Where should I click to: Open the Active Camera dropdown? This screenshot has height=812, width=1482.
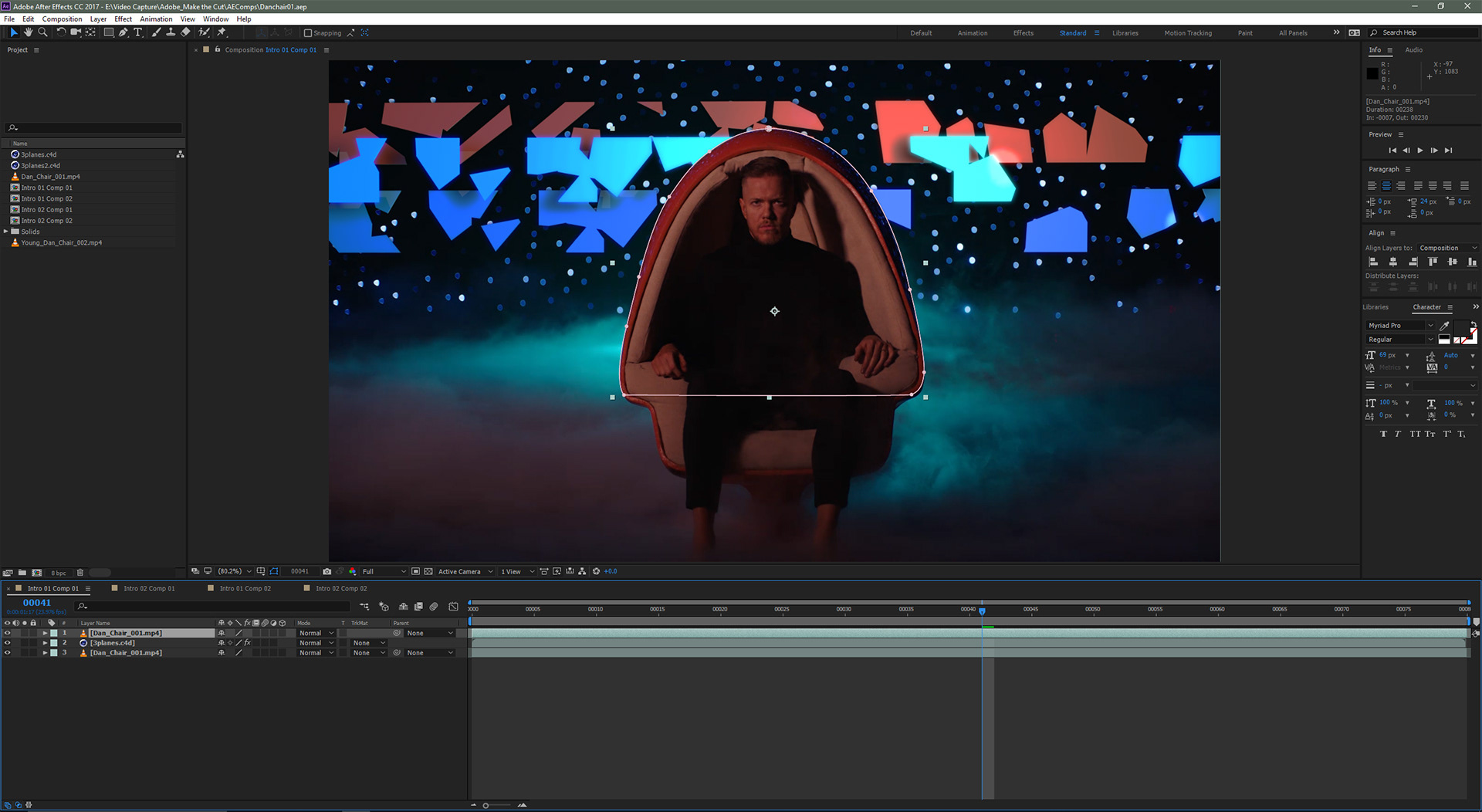465,571
